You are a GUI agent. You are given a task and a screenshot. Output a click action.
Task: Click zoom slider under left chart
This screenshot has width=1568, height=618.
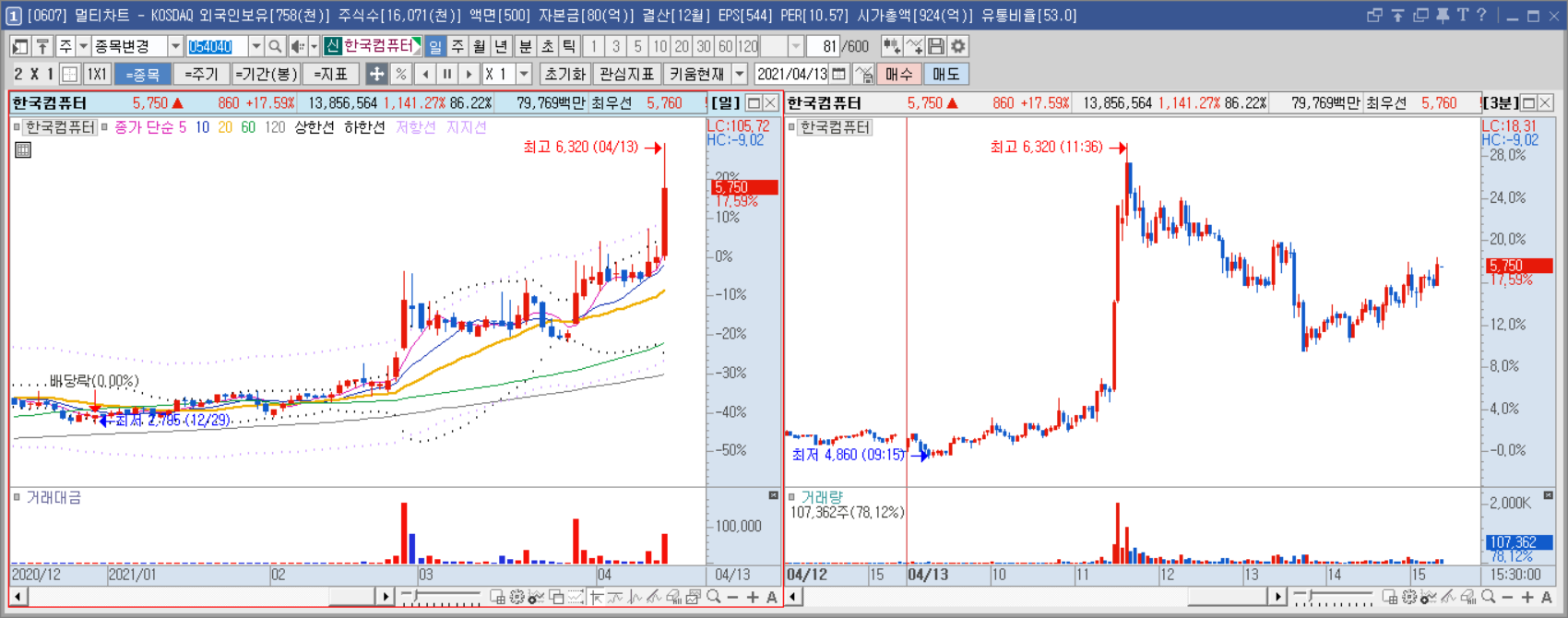click(x=442, y=597)
